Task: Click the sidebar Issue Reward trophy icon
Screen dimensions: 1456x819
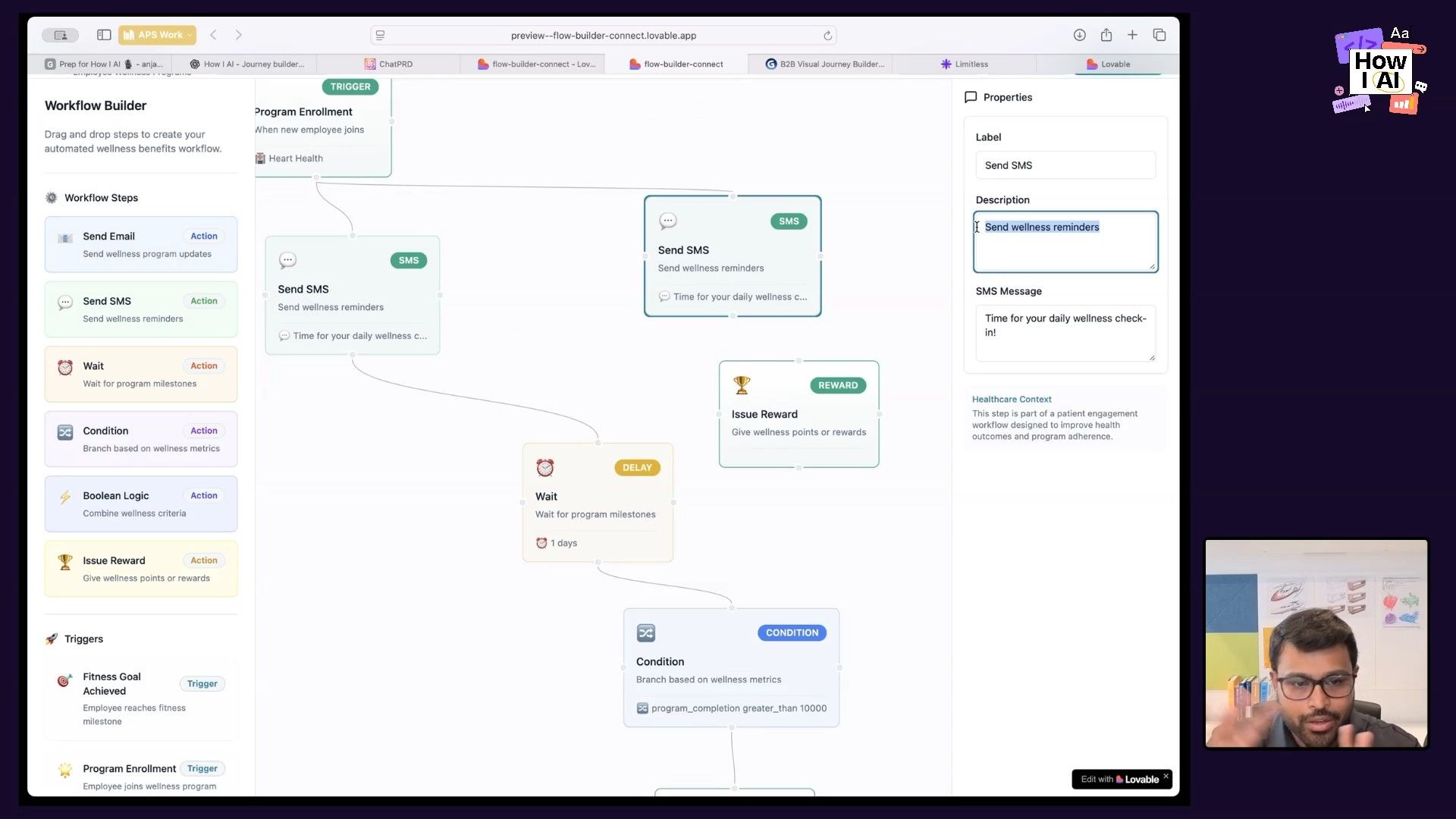Action: 65,562
